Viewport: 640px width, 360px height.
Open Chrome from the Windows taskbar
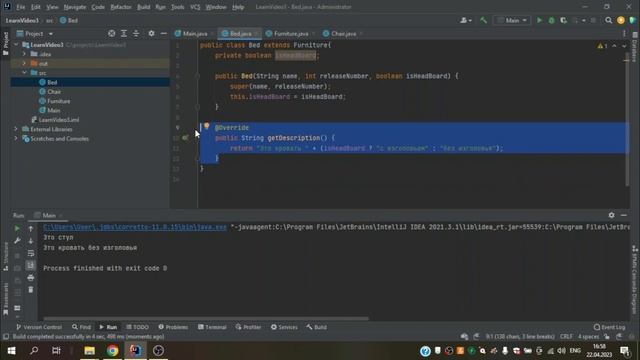[113, 351]
